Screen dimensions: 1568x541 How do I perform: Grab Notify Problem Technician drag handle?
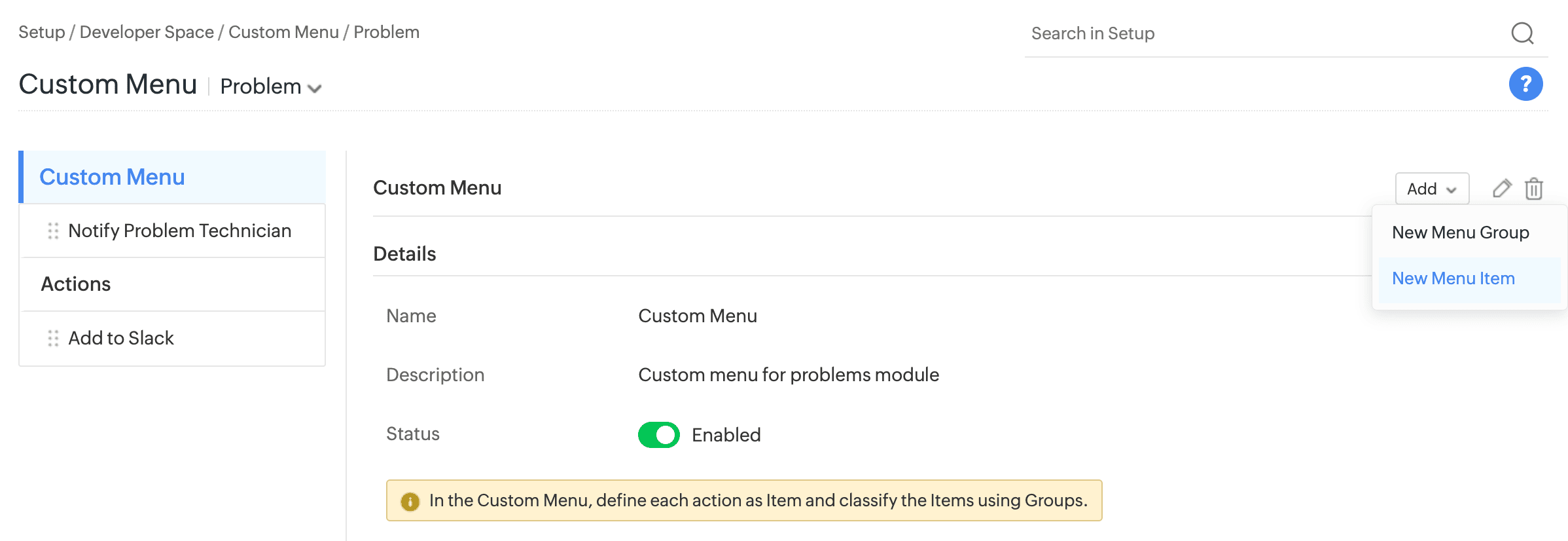[53, 231]
